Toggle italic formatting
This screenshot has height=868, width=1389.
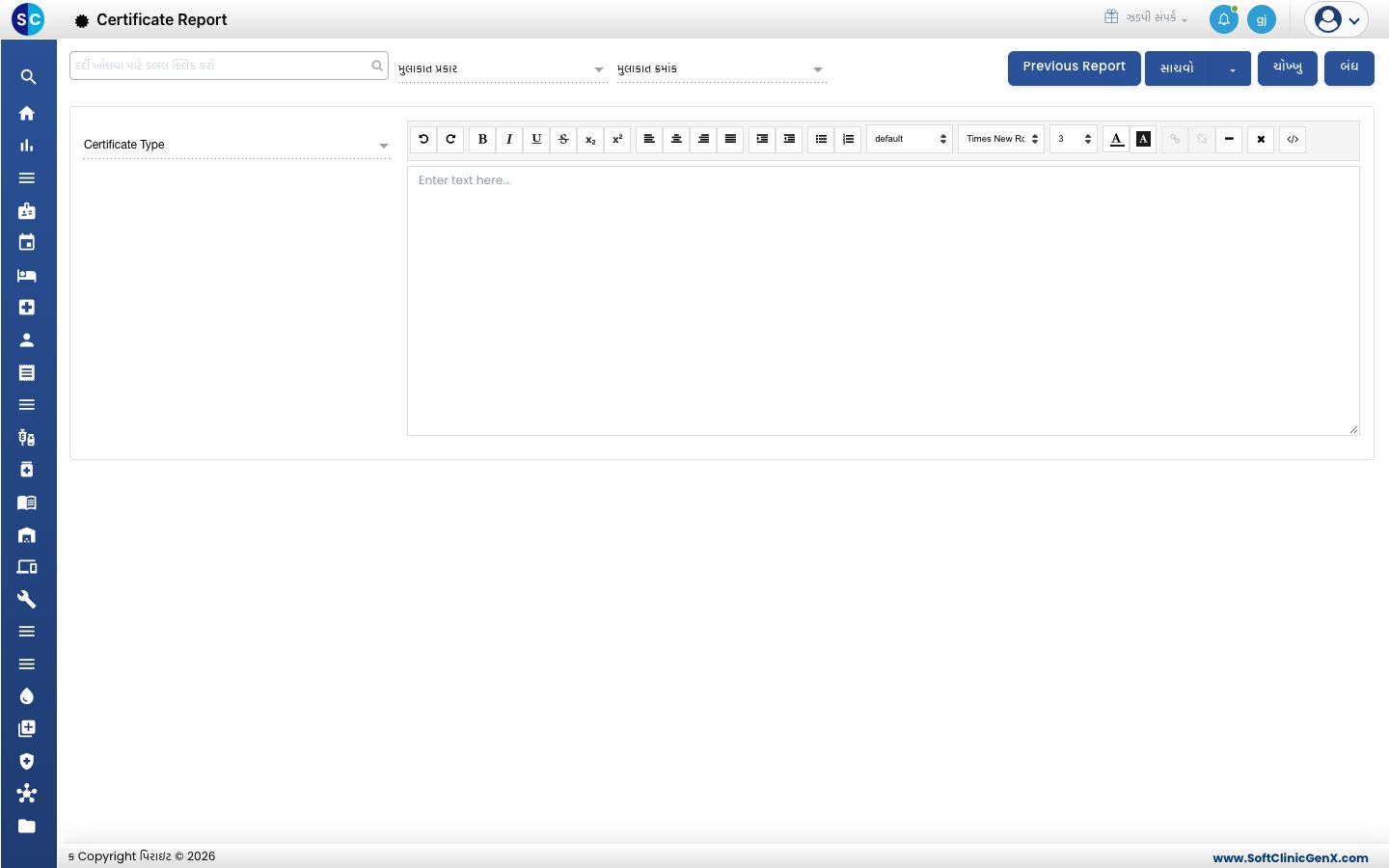tap(509, 139)
